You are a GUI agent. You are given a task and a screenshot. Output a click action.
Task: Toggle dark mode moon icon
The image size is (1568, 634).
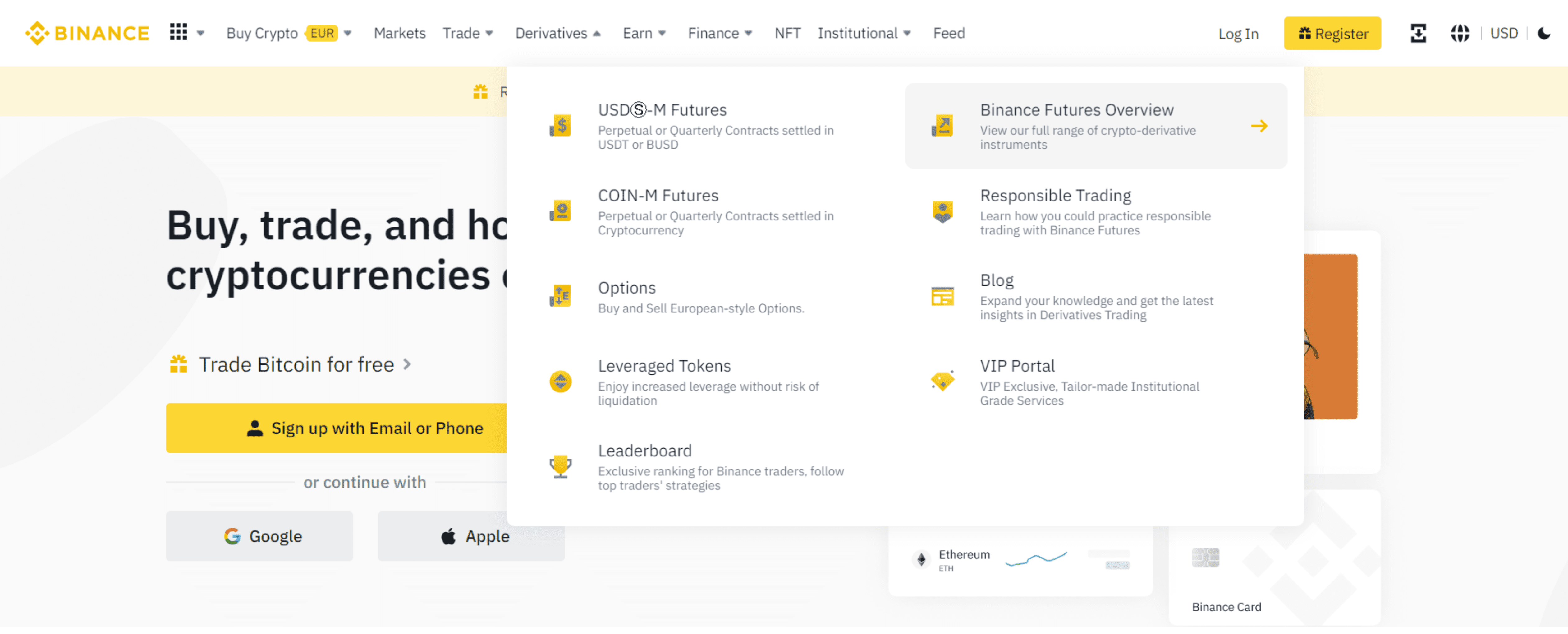[x=1544, y=33]
